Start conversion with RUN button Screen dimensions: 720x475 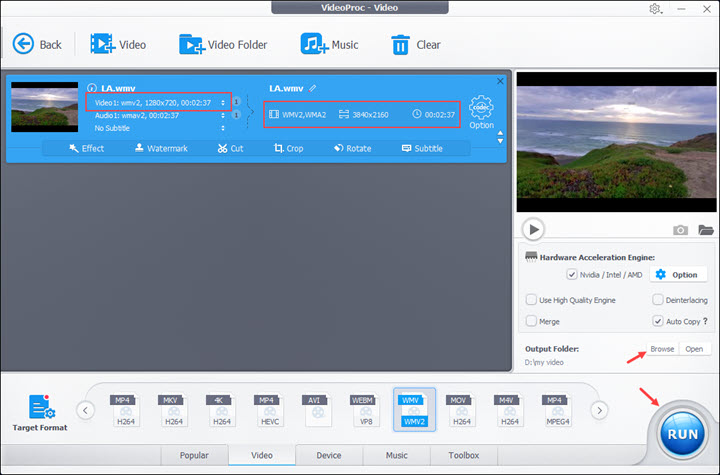point(682,434)
